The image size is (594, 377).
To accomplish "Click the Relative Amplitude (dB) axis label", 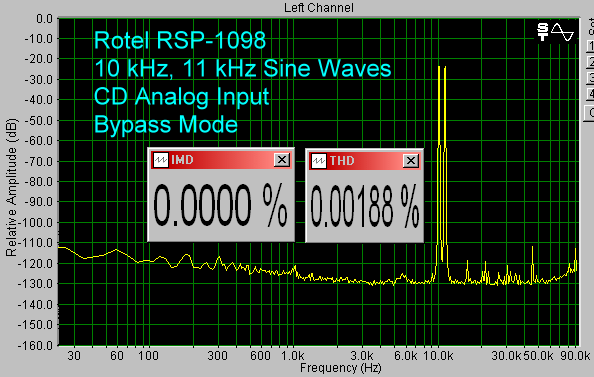I will tap(11, 188).
